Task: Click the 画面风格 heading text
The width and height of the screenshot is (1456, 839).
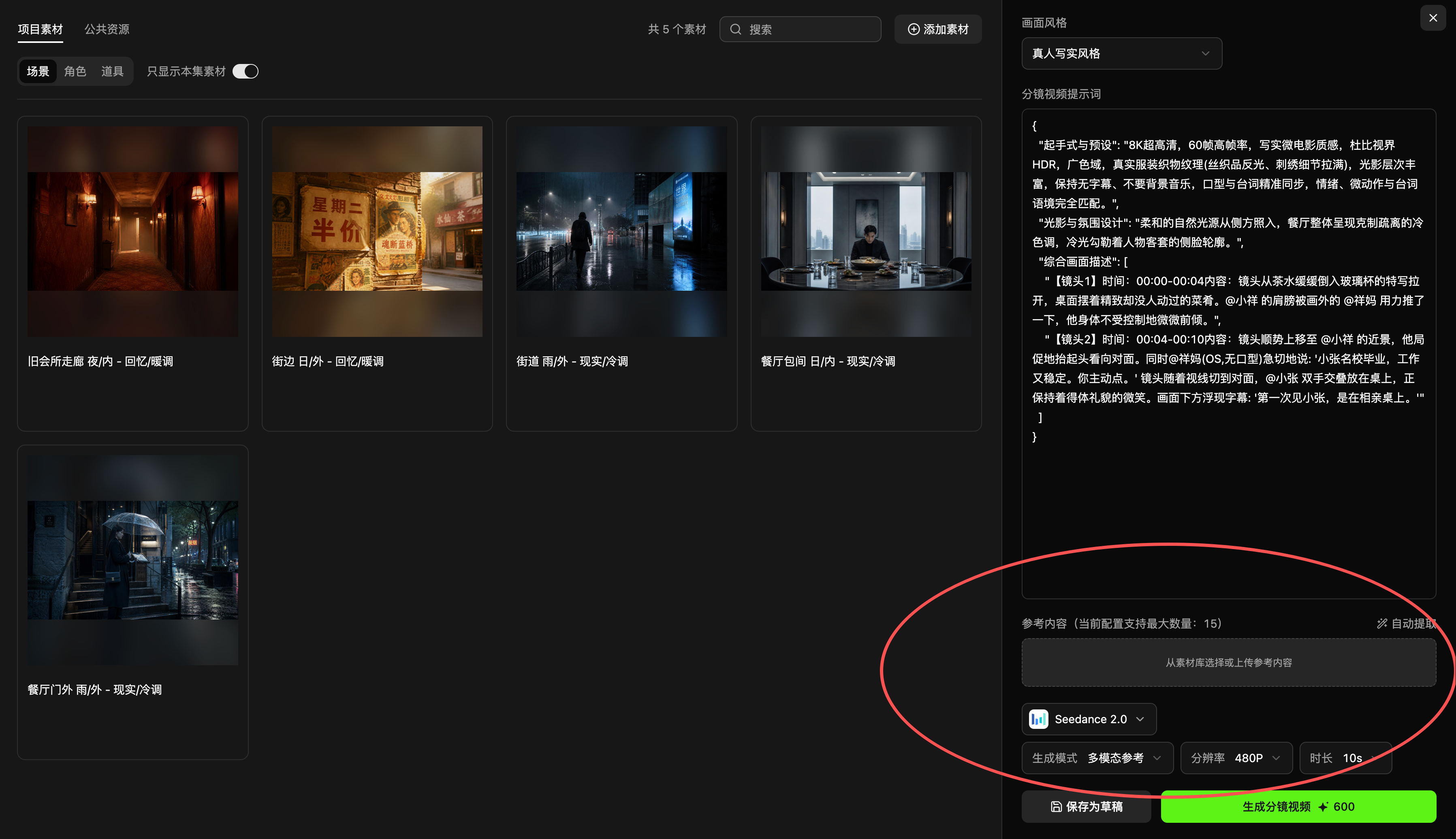Action: tap(1044, 23)
